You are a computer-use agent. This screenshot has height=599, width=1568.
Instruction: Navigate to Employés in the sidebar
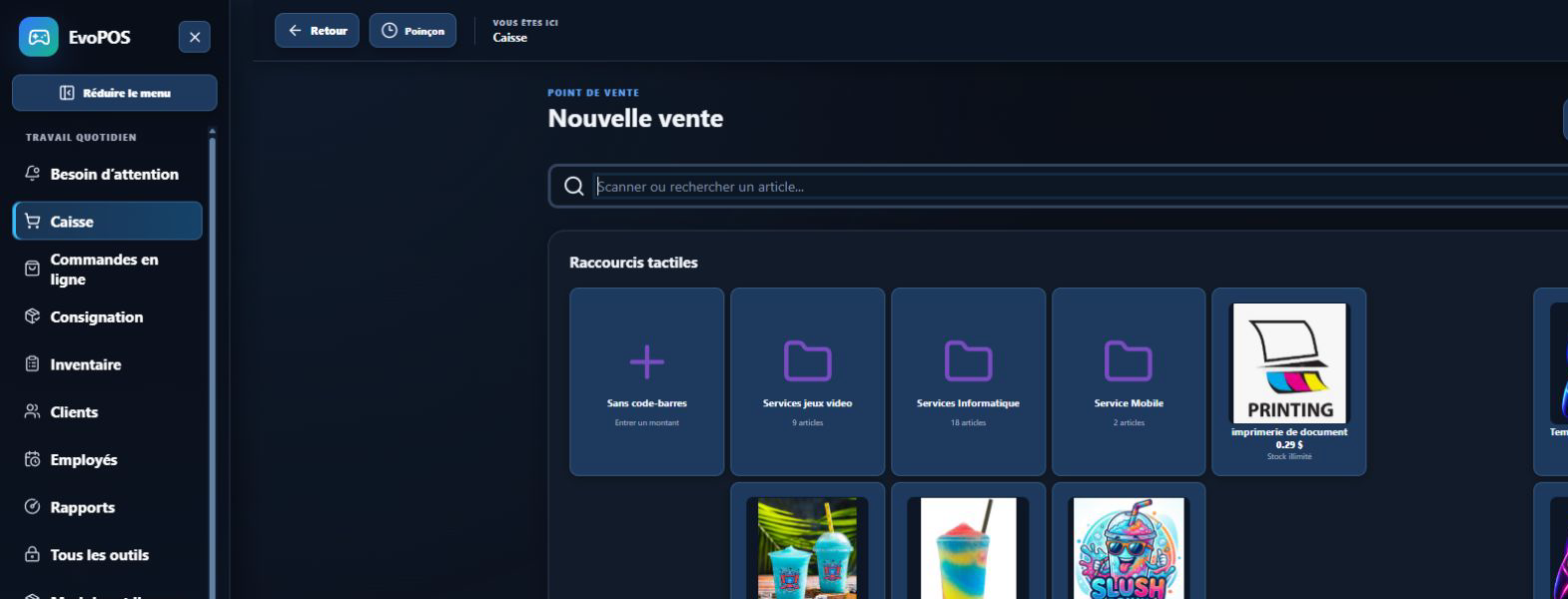[x=108, y=460]
